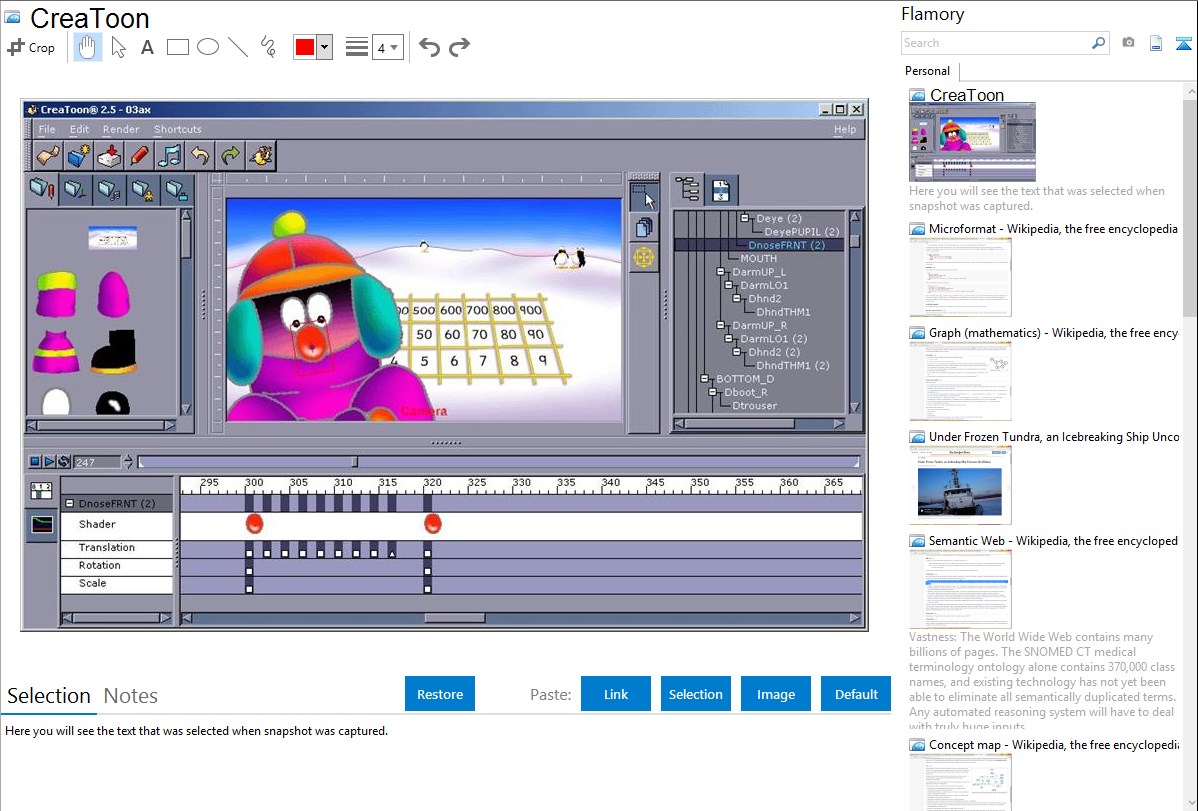The height and width of the screenshot is (811, 1198).
Task: Undo last annotation in Flamory toolbar
Action: pos(429,47)
